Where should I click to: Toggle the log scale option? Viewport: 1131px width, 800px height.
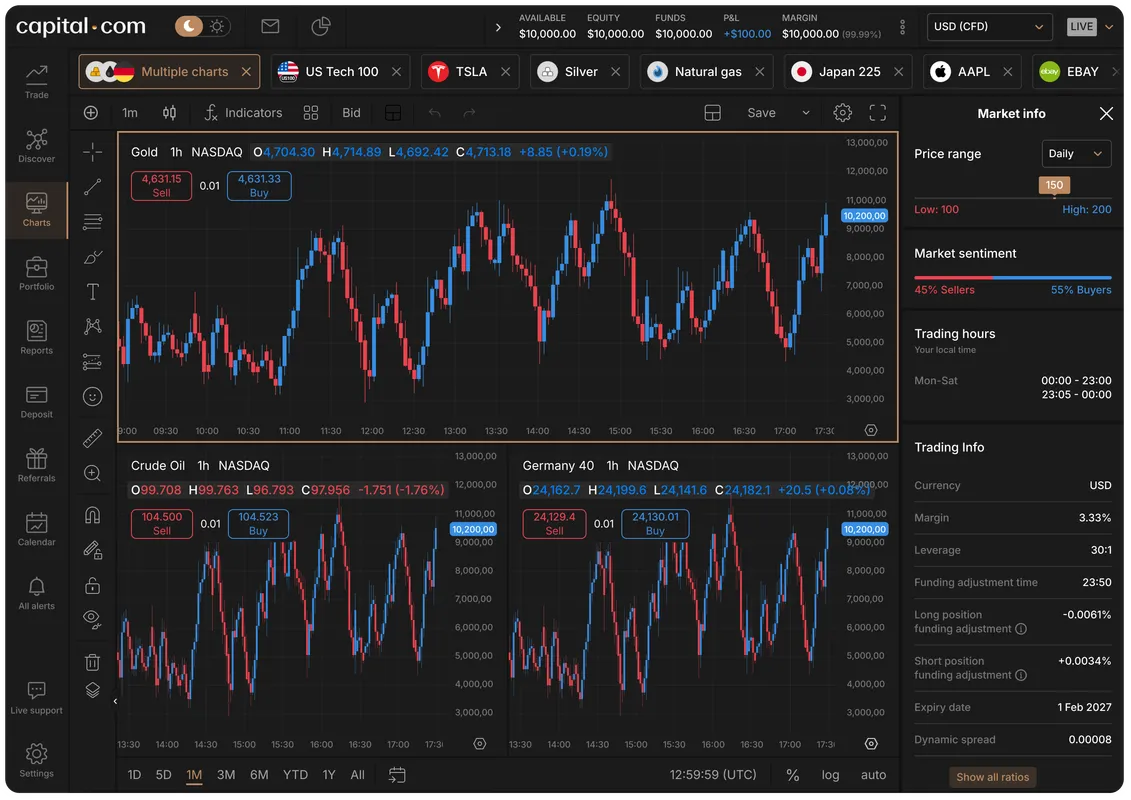point(830,775)
